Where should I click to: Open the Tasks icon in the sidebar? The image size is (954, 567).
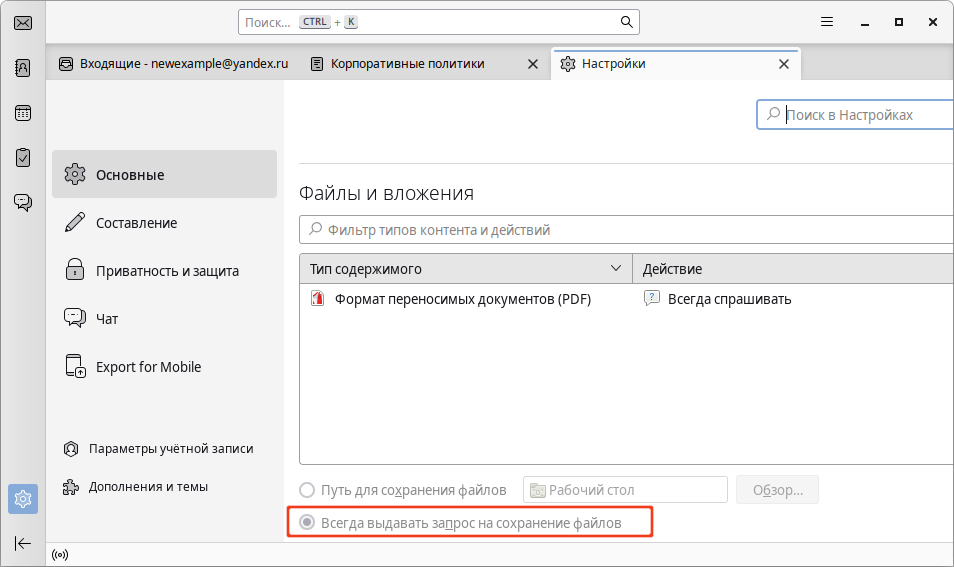22,158
